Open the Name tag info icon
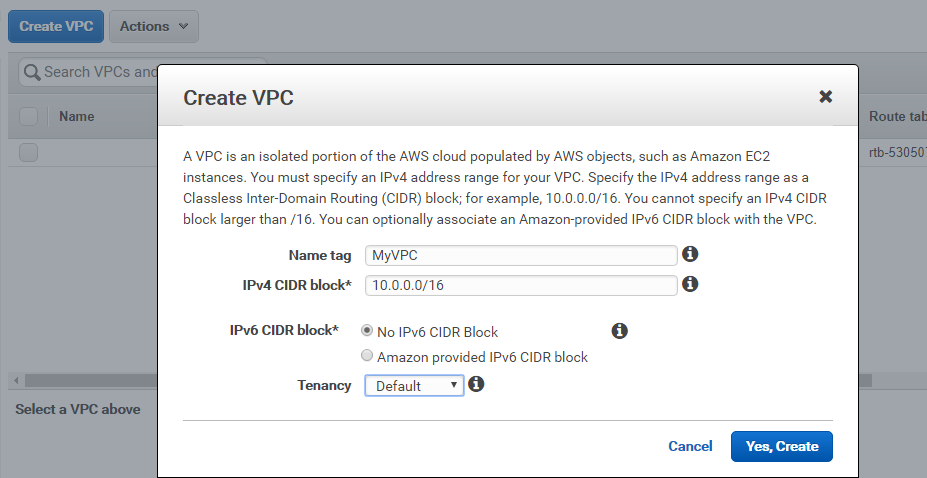 pos(690,254)
